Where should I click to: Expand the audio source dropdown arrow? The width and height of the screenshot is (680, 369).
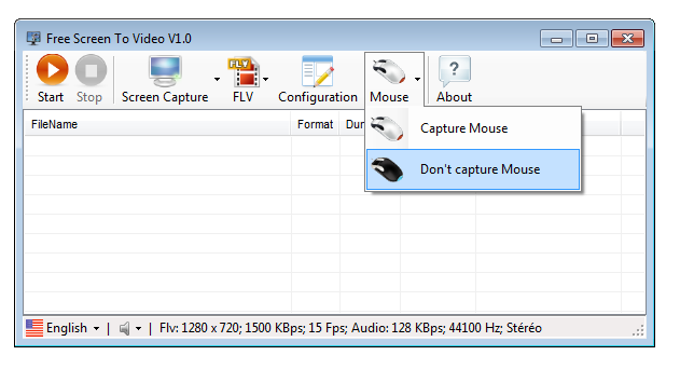tap(138, 329)
